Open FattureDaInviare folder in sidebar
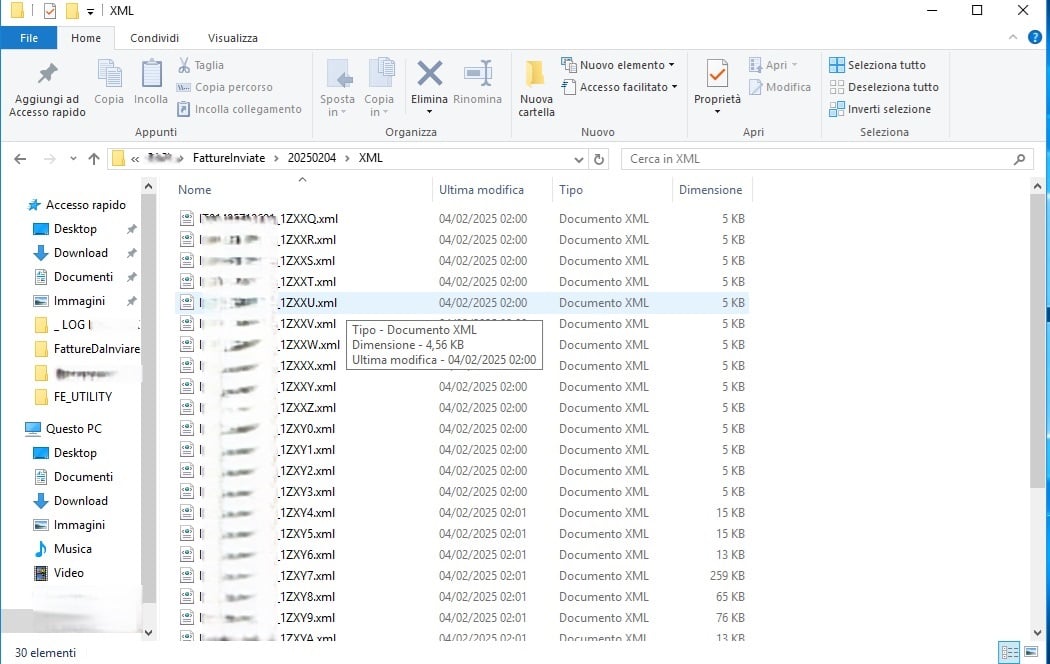Viewport: 1050px width, 664px height. point(96,349)
